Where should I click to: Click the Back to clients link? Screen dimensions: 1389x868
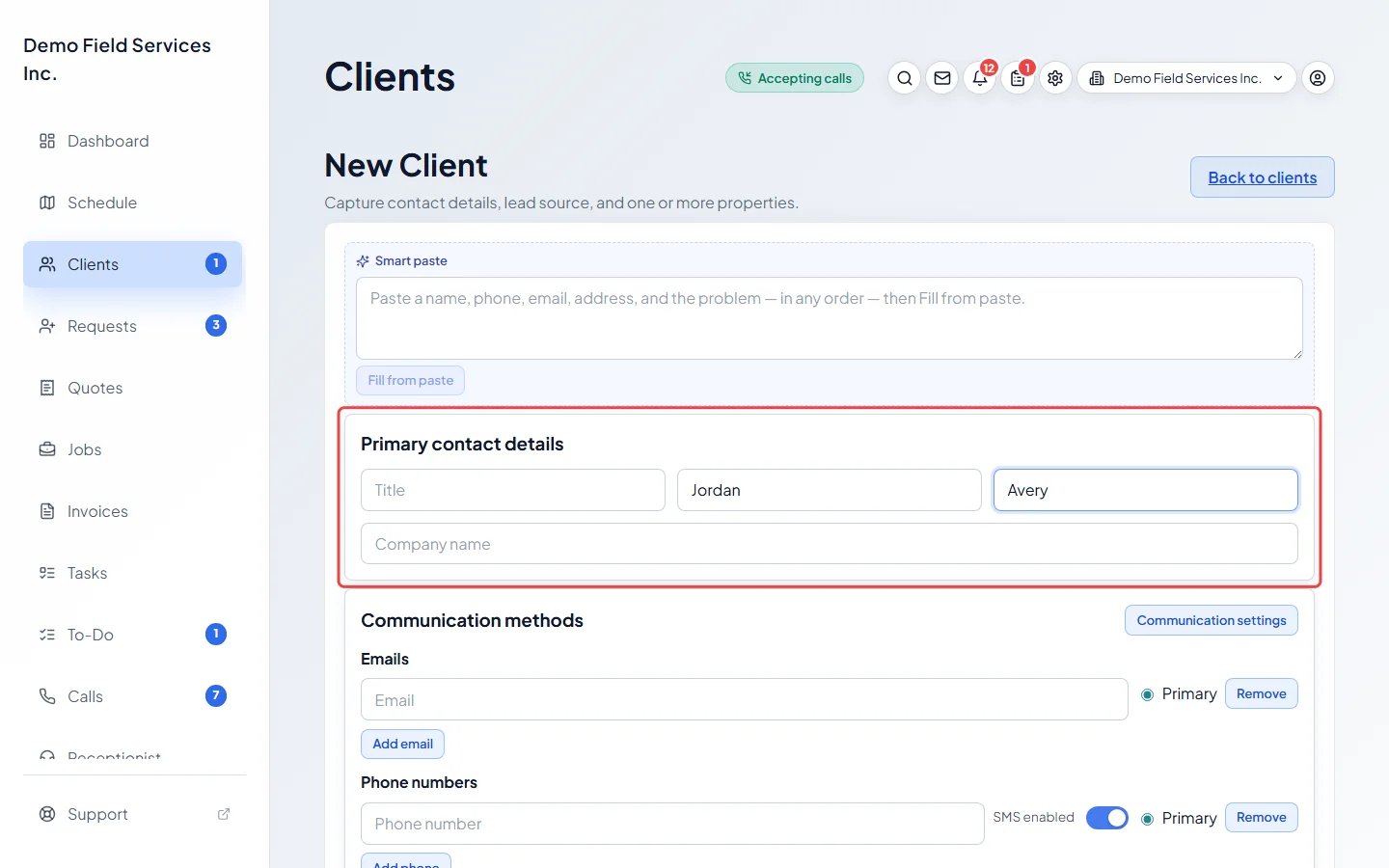click(x=1262, y=177)
